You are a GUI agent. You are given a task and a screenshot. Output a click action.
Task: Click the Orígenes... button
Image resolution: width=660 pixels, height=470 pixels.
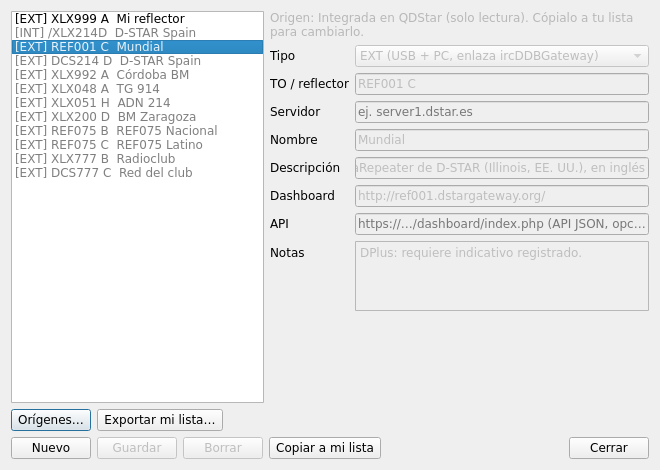(x=51, y=420)
